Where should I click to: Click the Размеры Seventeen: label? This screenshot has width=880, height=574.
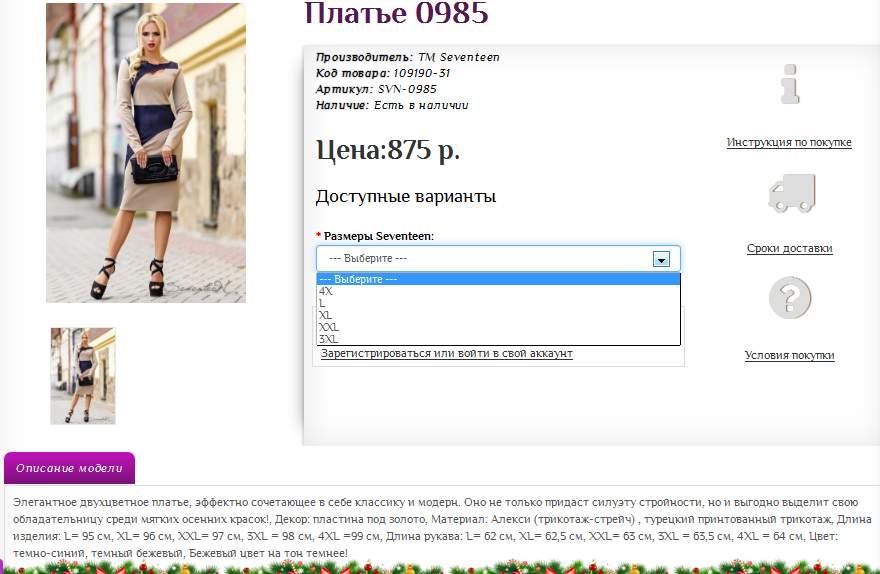point(375,236)
